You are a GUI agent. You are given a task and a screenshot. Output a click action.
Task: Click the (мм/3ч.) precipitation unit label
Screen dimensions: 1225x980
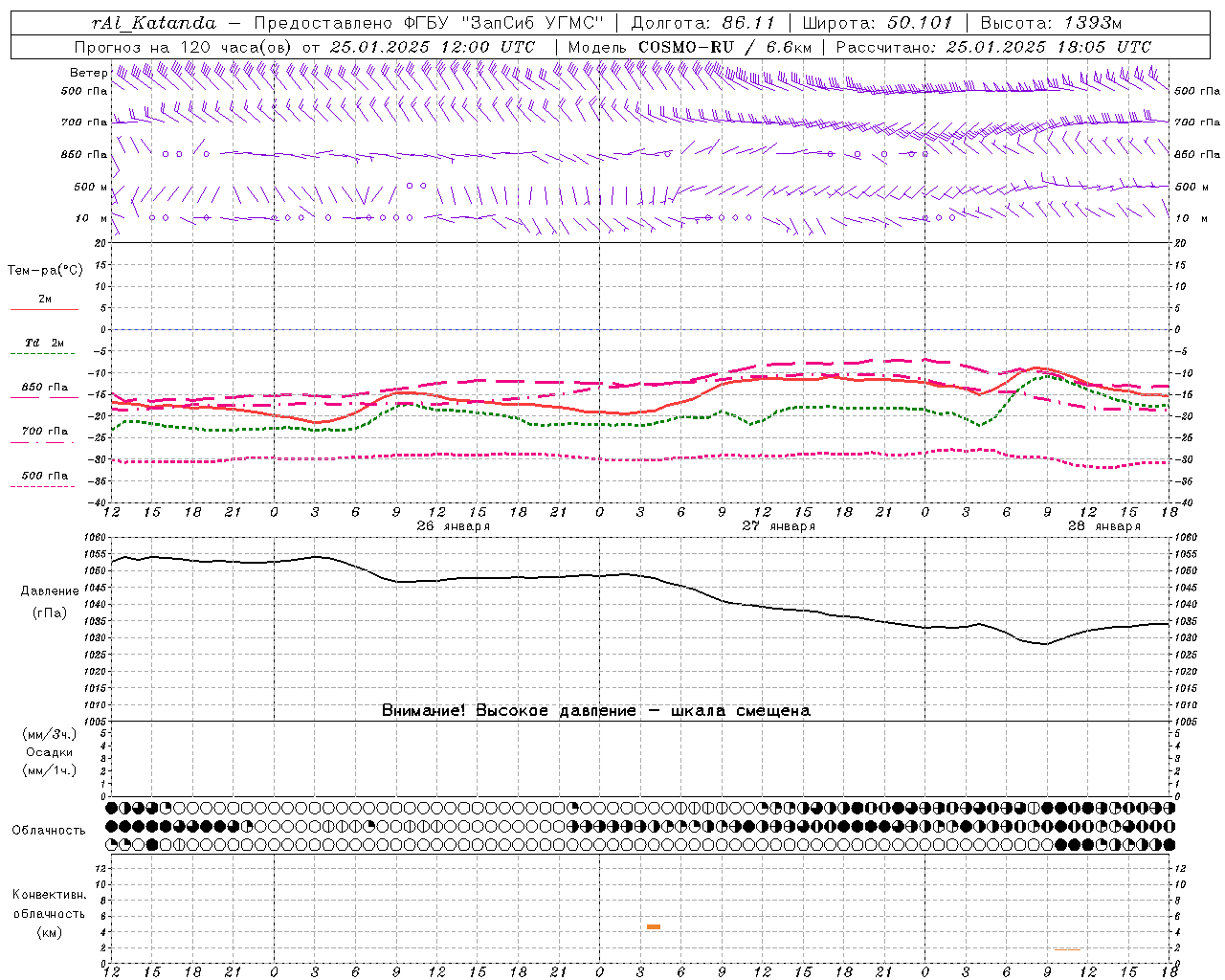pyautogui.click(x=49, y=734)
